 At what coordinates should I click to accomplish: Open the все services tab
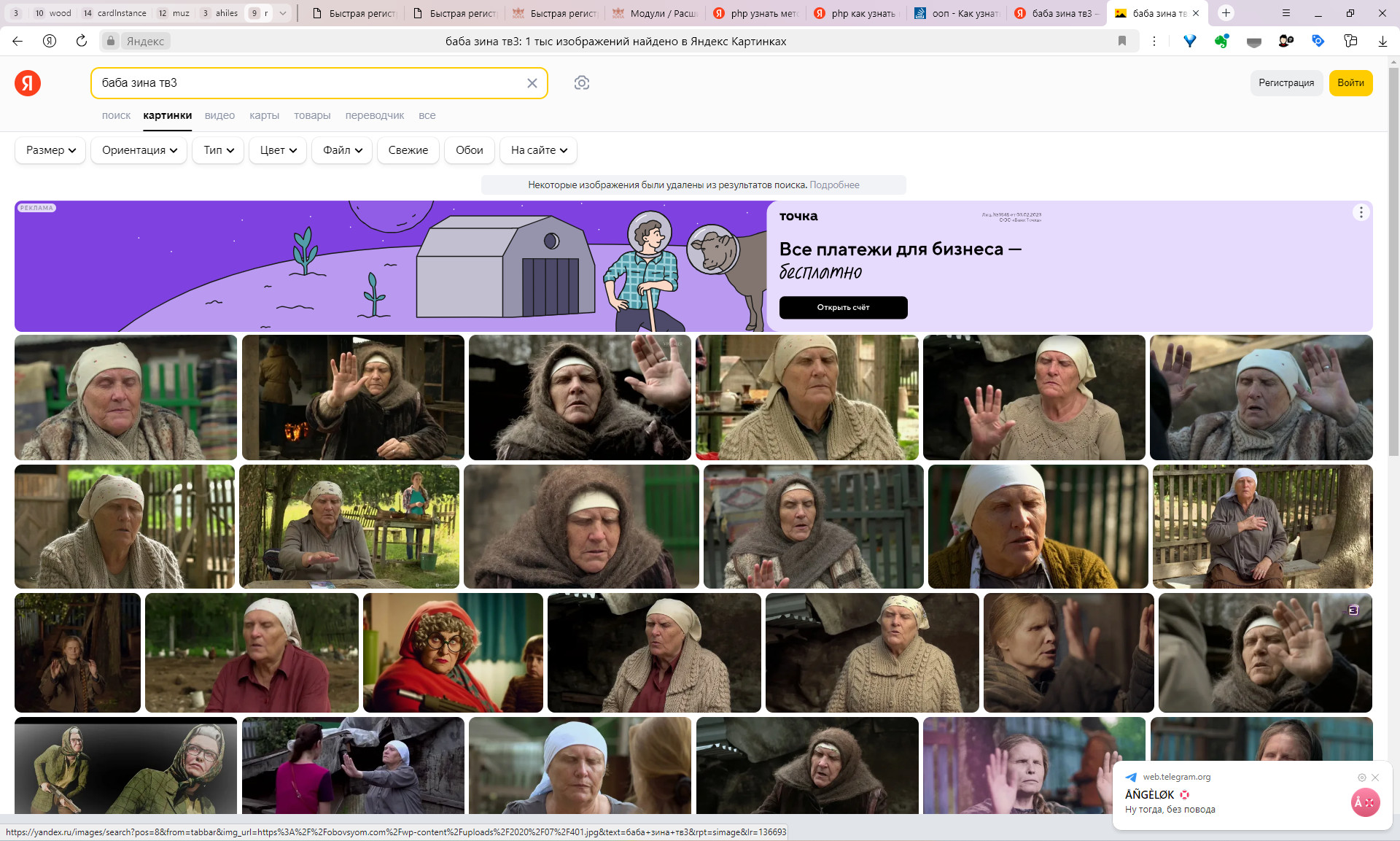click(427, 115)
